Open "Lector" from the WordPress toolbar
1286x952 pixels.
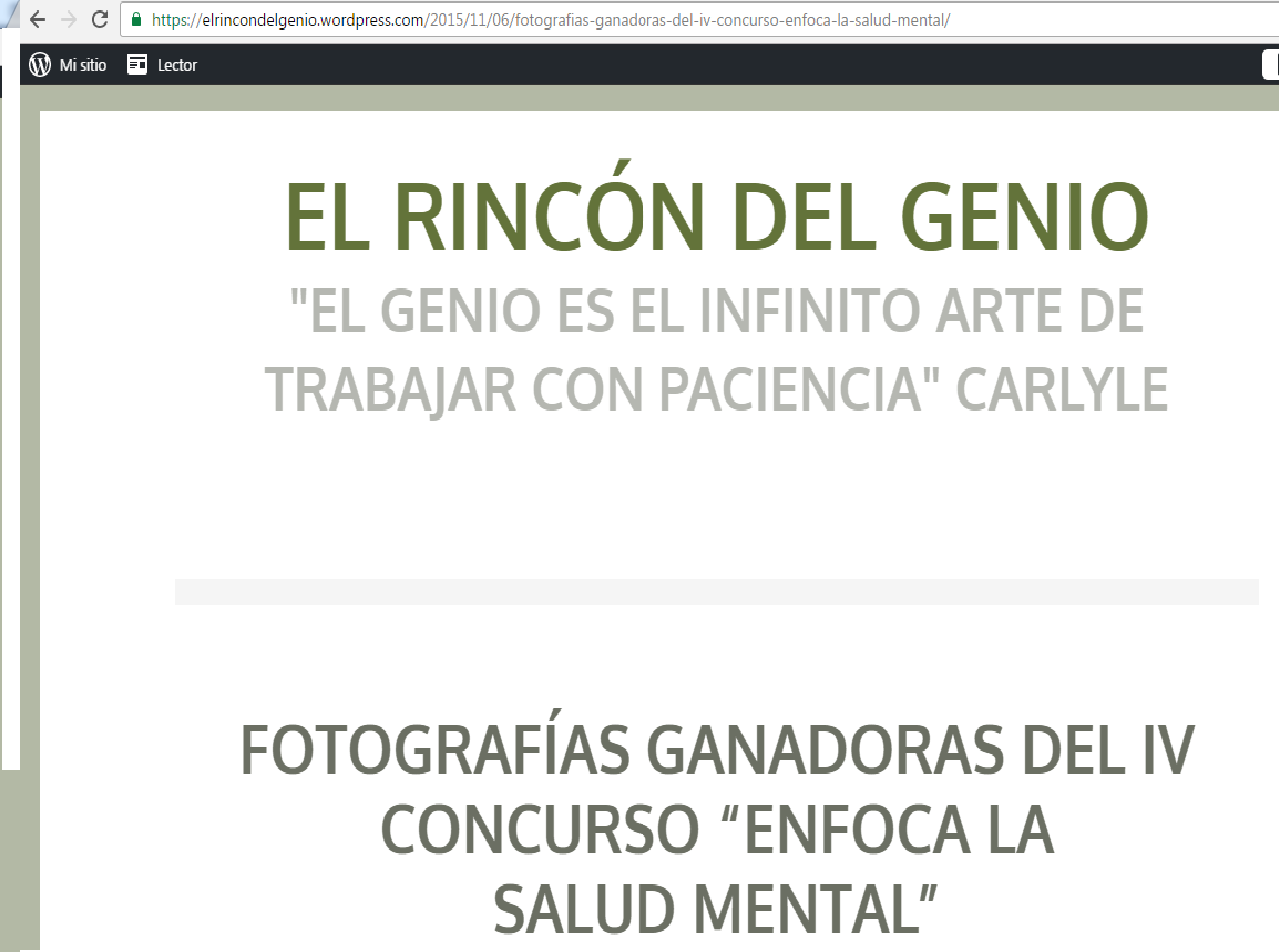[176, 64]
